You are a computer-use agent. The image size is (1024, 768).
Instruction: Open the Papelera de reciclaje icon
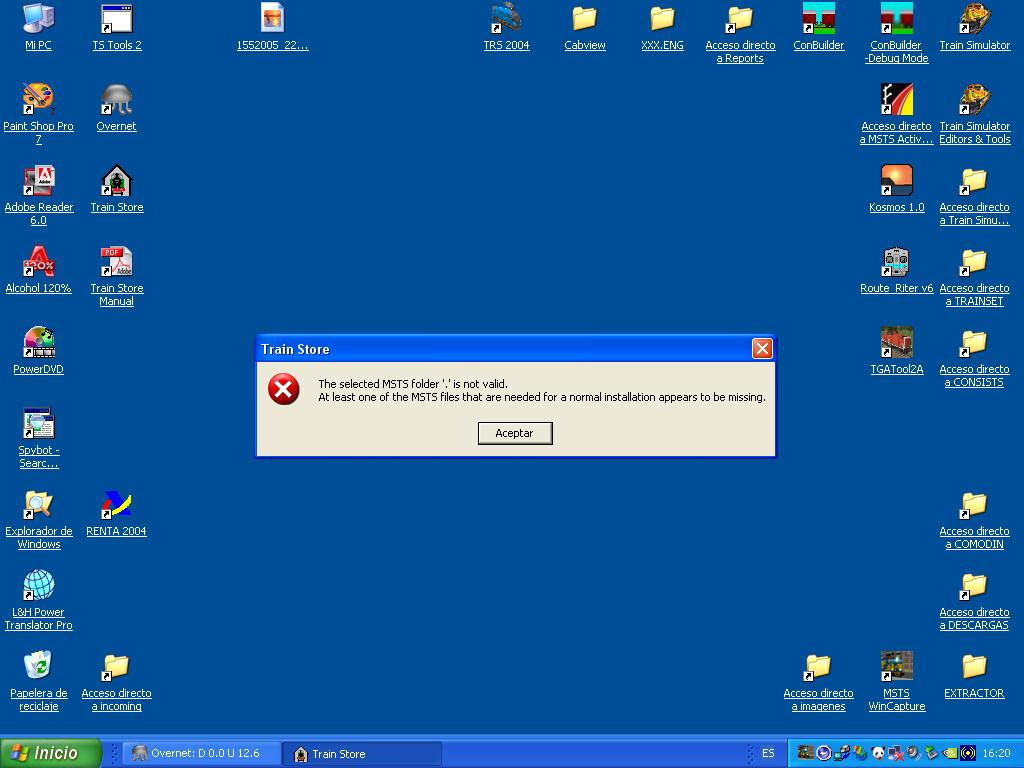[38, 669]
